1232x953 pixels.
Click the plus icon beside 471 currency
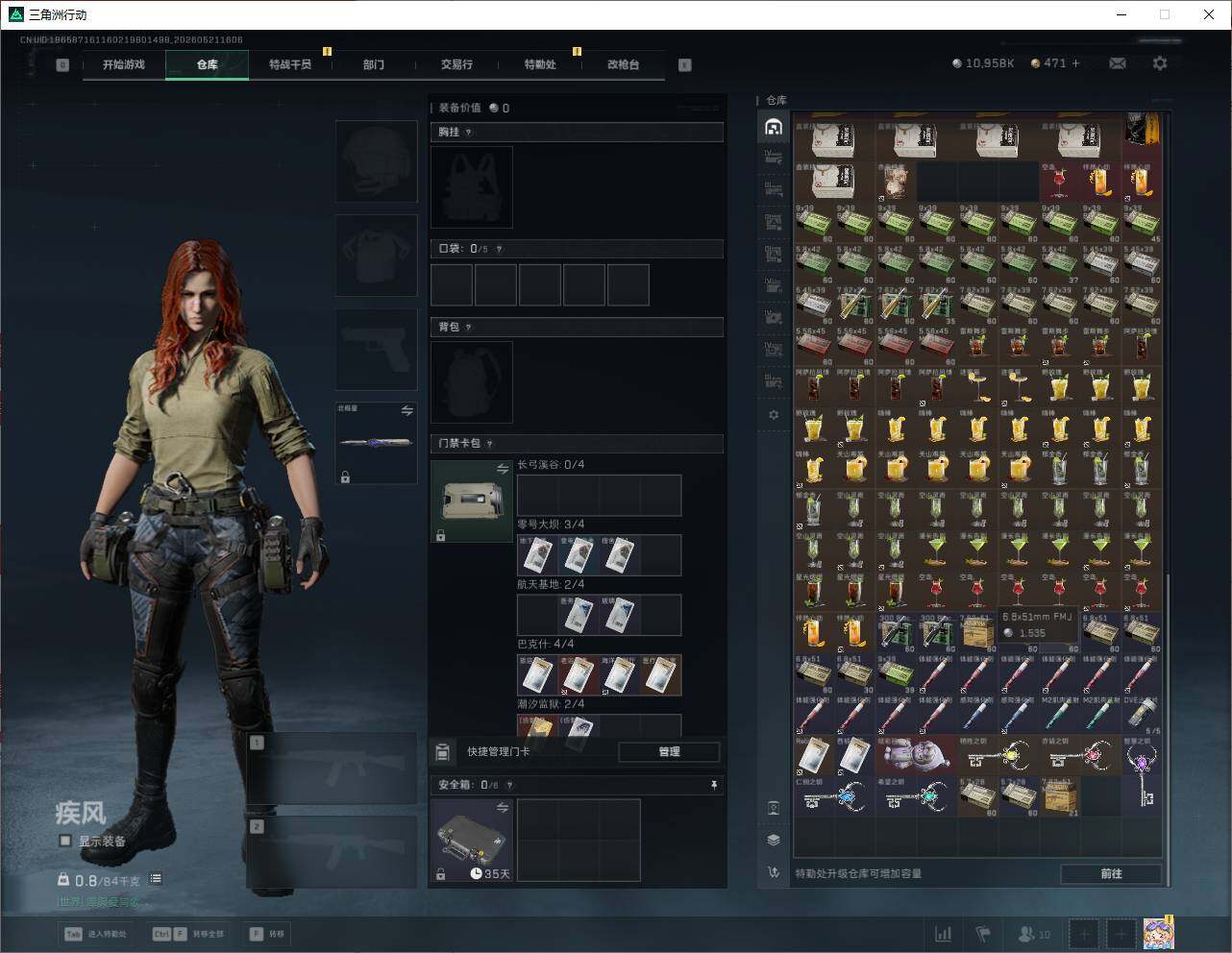click(x=1075, y=63)
